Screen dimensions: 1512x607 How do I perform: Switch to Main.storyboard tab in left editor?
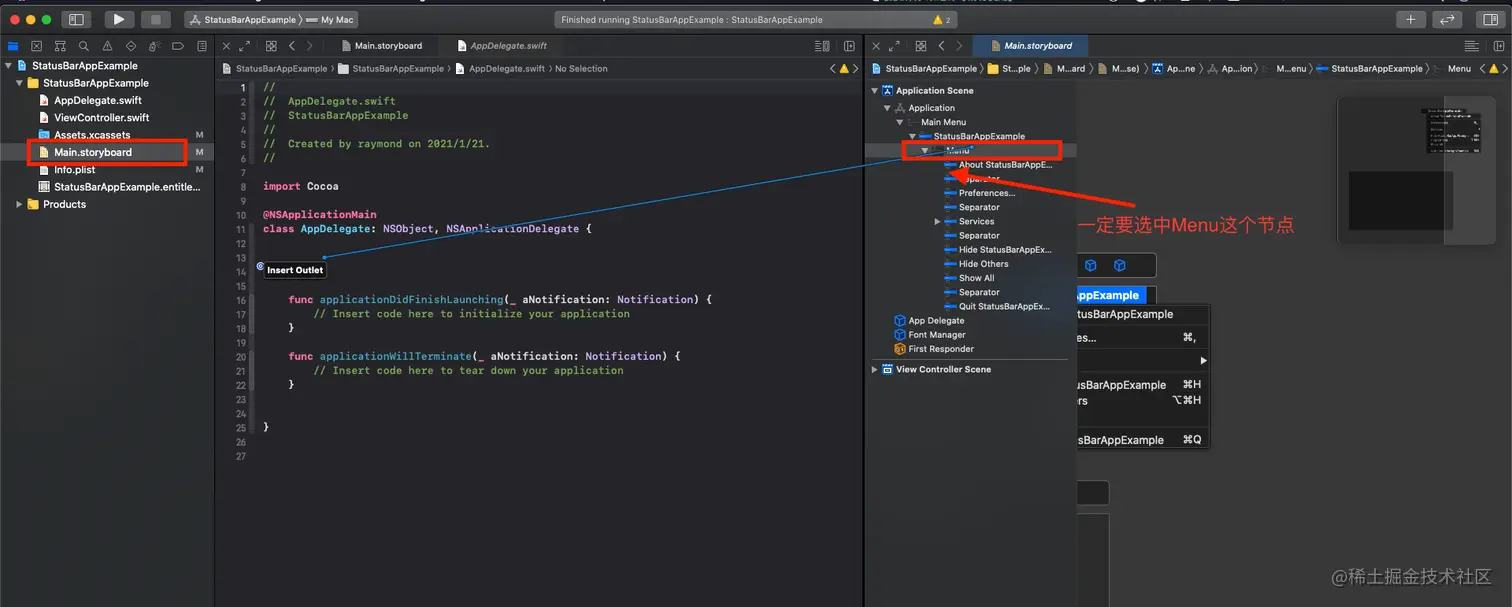(x=381, y=46)
